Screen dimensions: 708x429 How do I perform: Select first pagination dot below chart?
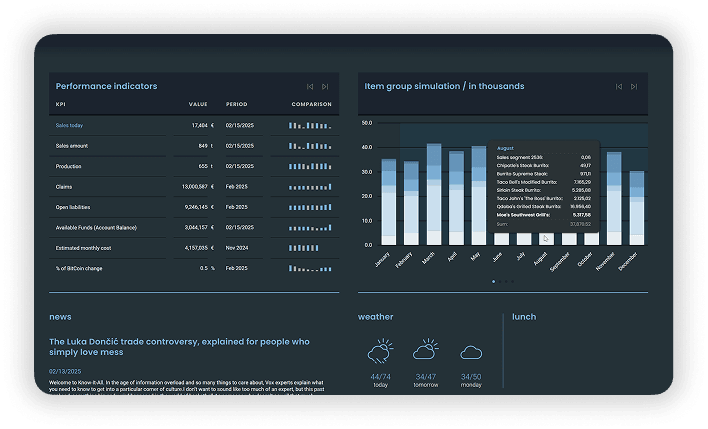coord(493,282)
